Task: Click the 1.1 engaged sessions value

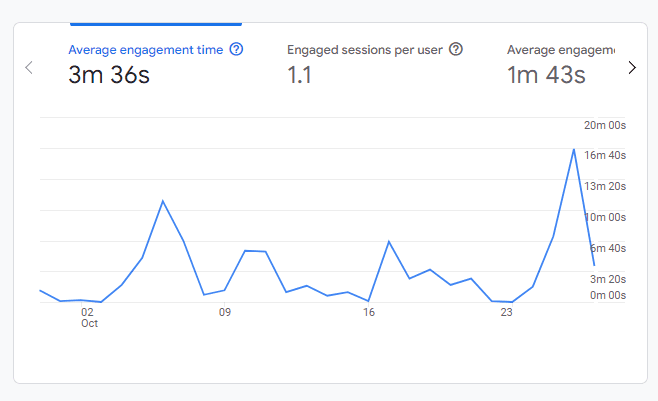Action: tap(300, 75)
